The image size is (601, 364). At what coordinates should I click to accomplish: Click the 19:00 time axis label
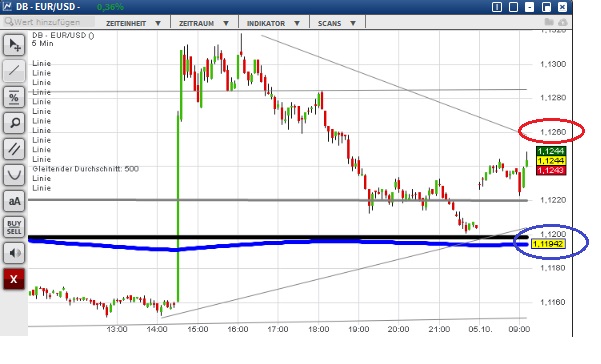[x=359, y=329]
